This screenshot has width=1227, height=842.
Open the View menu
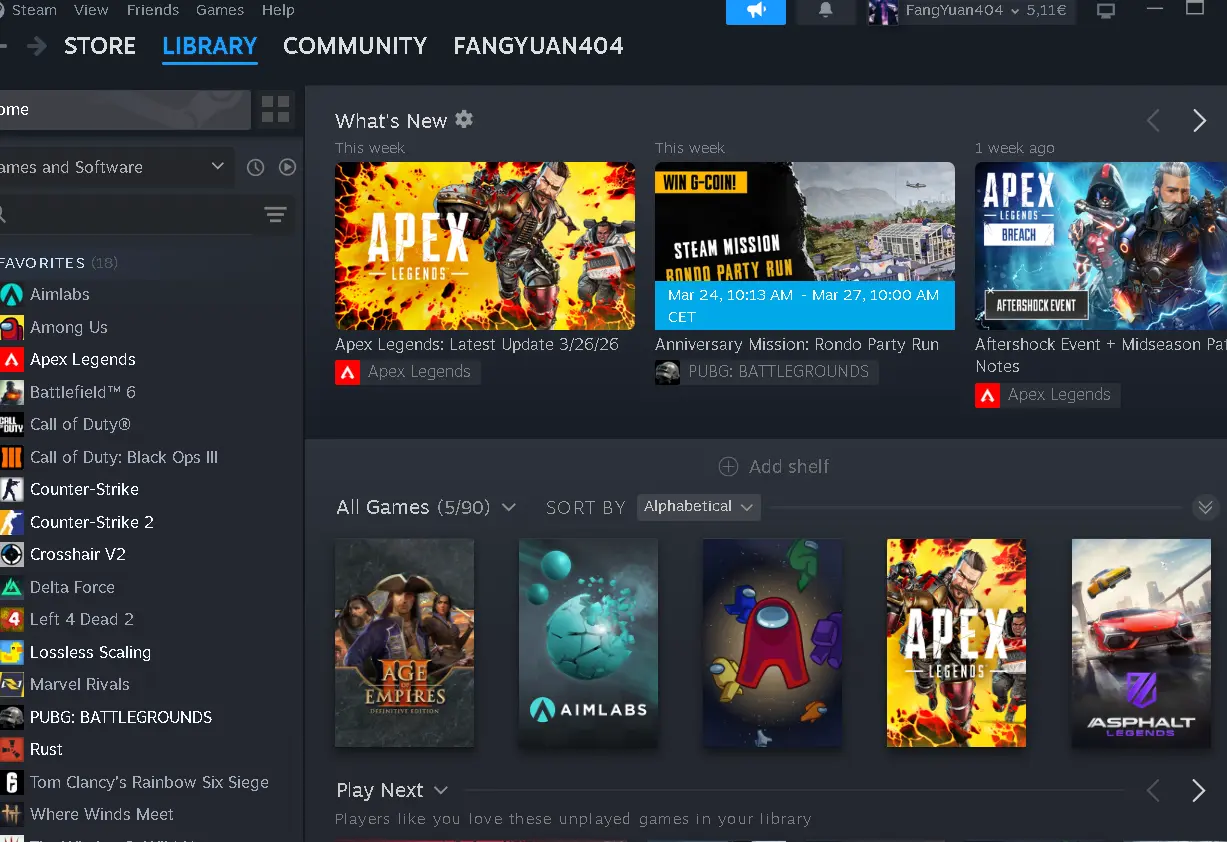coord(91,10)
